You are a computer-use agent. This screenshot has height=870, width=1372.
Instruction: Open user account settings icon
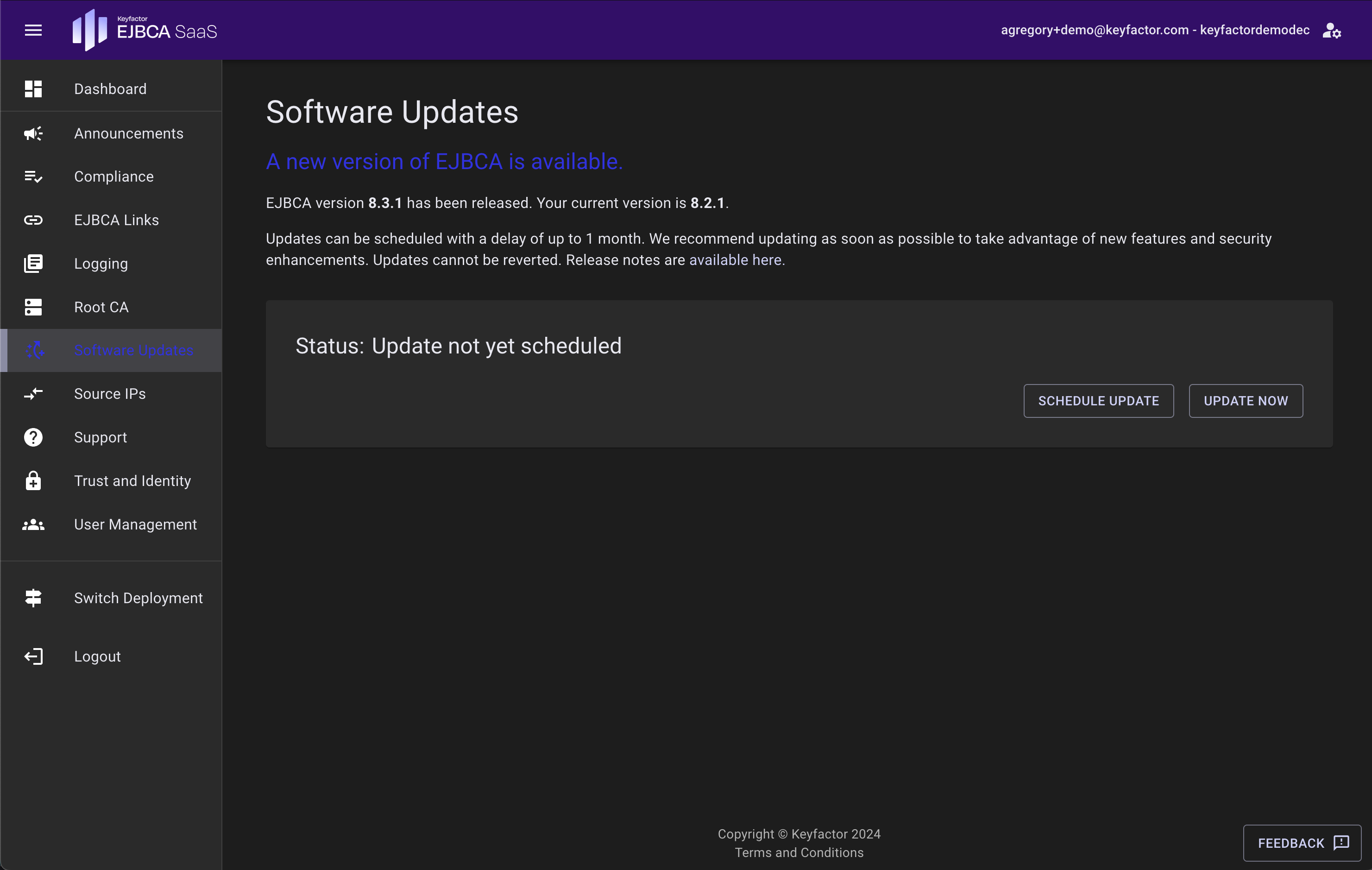[1332, 30]
